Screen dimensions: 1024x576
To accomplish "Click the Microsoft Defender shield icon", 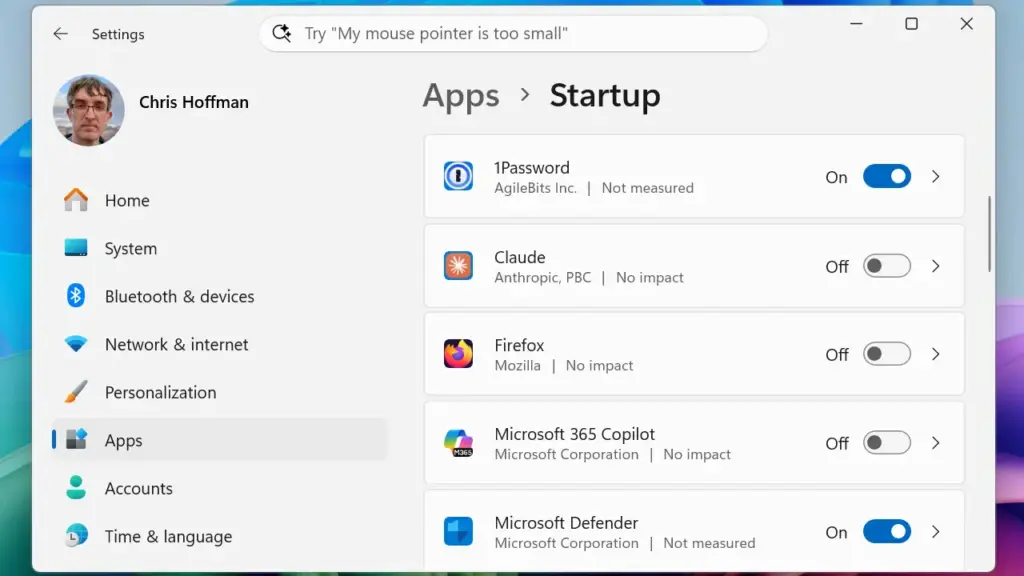I will coord(458,532).
